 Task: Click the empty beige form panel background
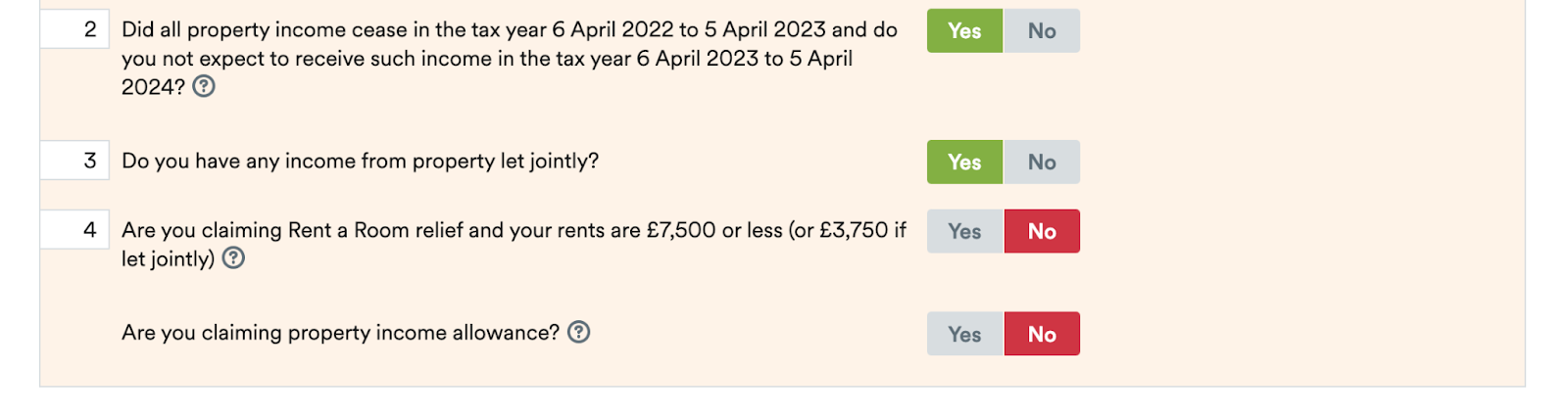click(1303, 196)
